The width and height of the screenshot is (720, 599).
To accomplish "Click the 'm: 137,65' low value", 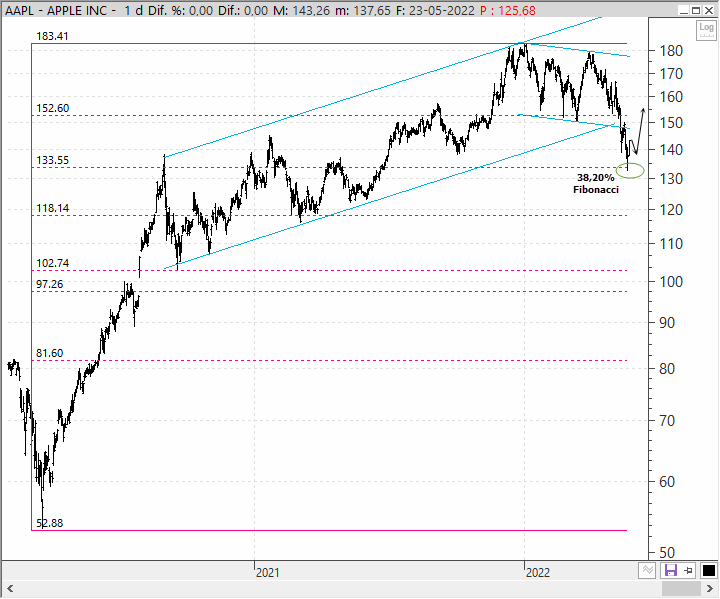I will coord(363,11).
